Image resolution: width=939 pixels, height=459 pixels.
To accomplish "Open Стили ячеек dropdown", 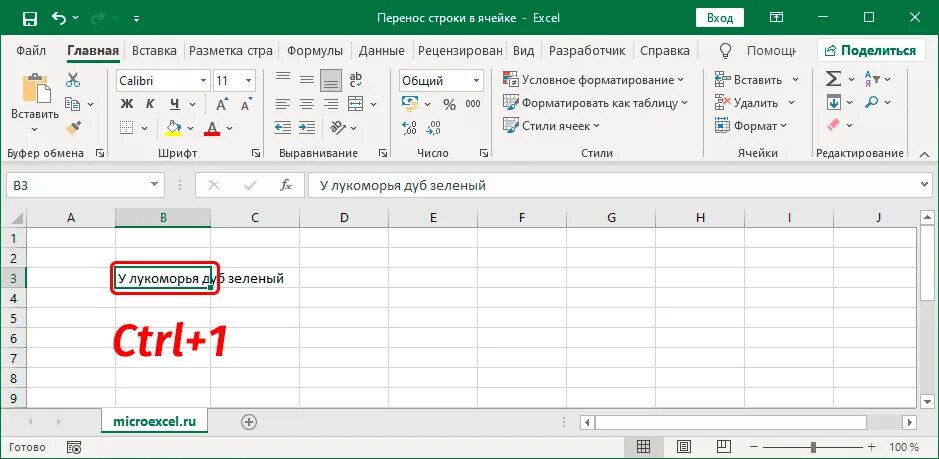I will (x=552, y=126).
